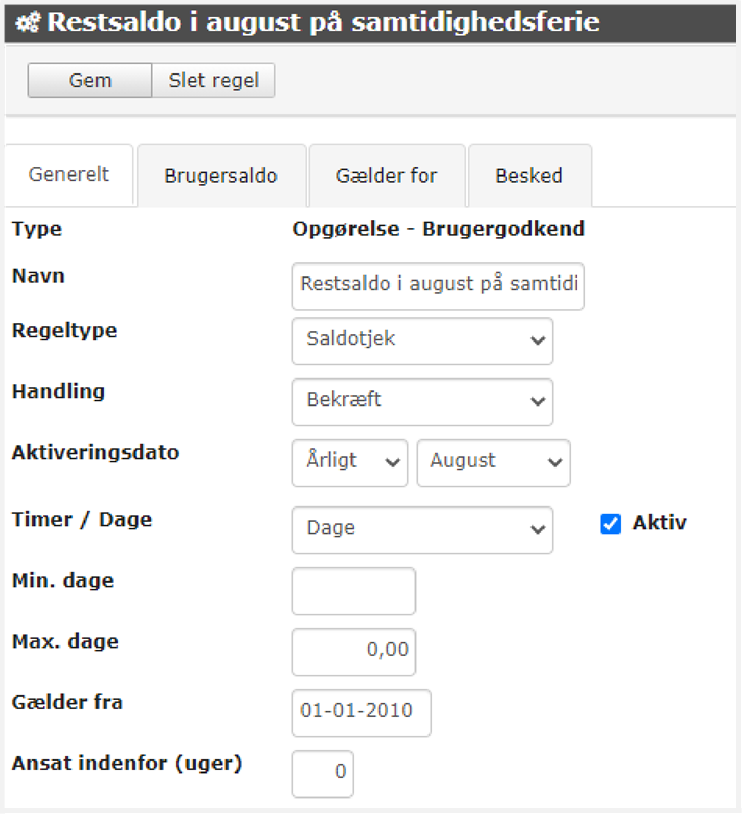Open the Timer / Dage dropdown
Image resolution: width=742 pixels, height=814 pixels.
point(422,529)
